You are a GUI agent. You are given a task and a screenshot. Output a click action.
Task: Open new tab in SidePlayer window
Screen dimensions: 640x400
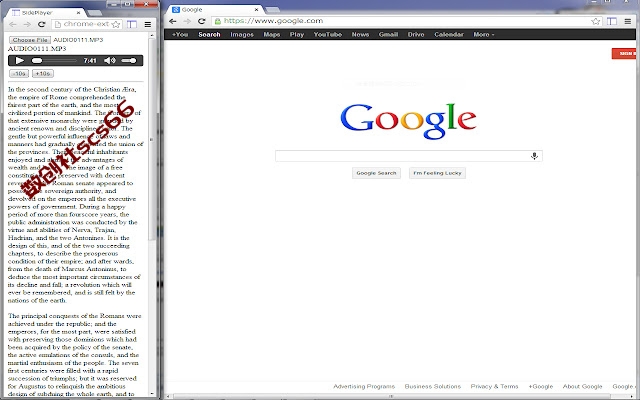pos(94,13)
